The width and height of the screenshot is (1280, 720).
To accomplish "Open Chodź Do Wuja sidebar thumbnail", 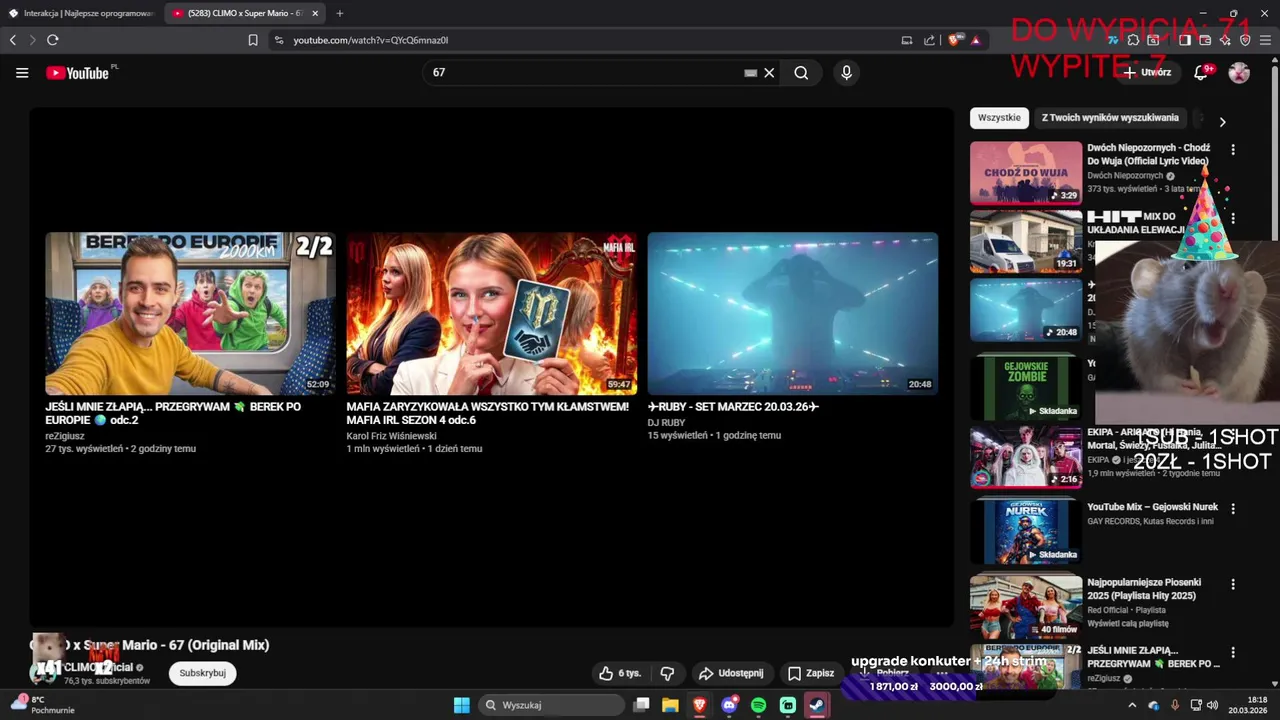I will 1026,172.
